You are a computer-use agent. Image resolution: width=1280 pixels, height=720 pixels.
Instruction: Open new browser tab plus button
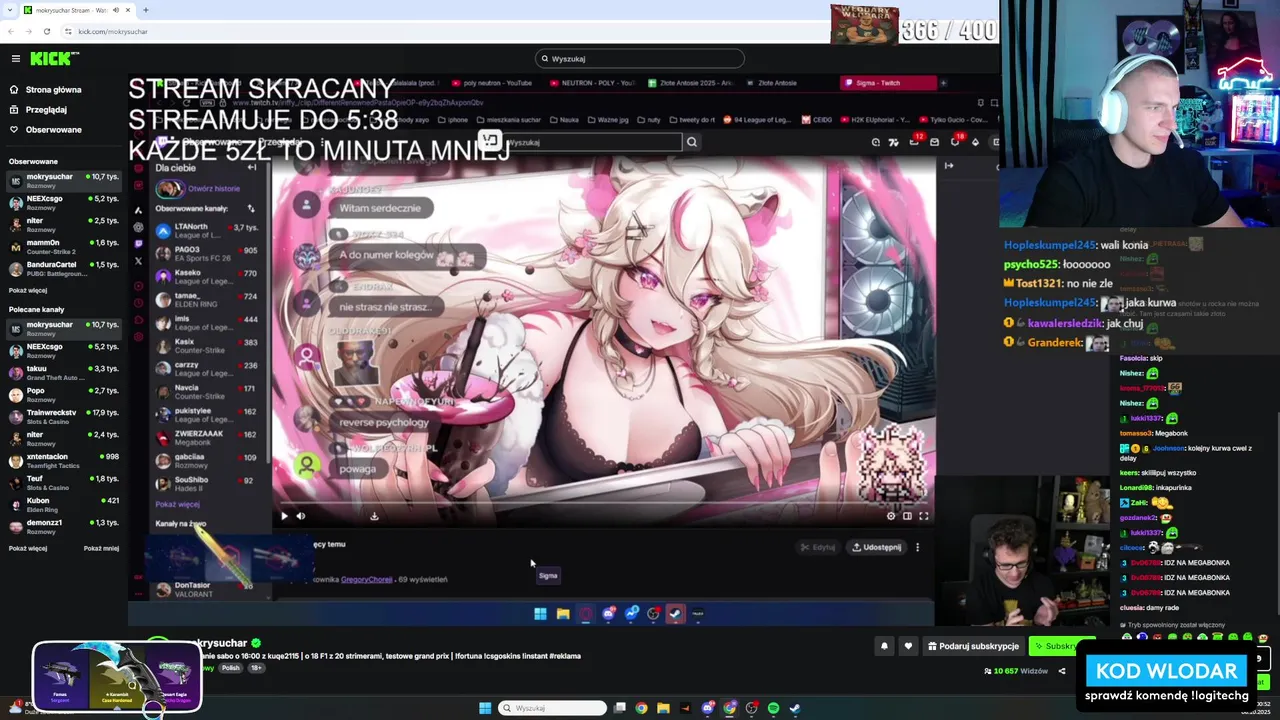click(145, 10)
